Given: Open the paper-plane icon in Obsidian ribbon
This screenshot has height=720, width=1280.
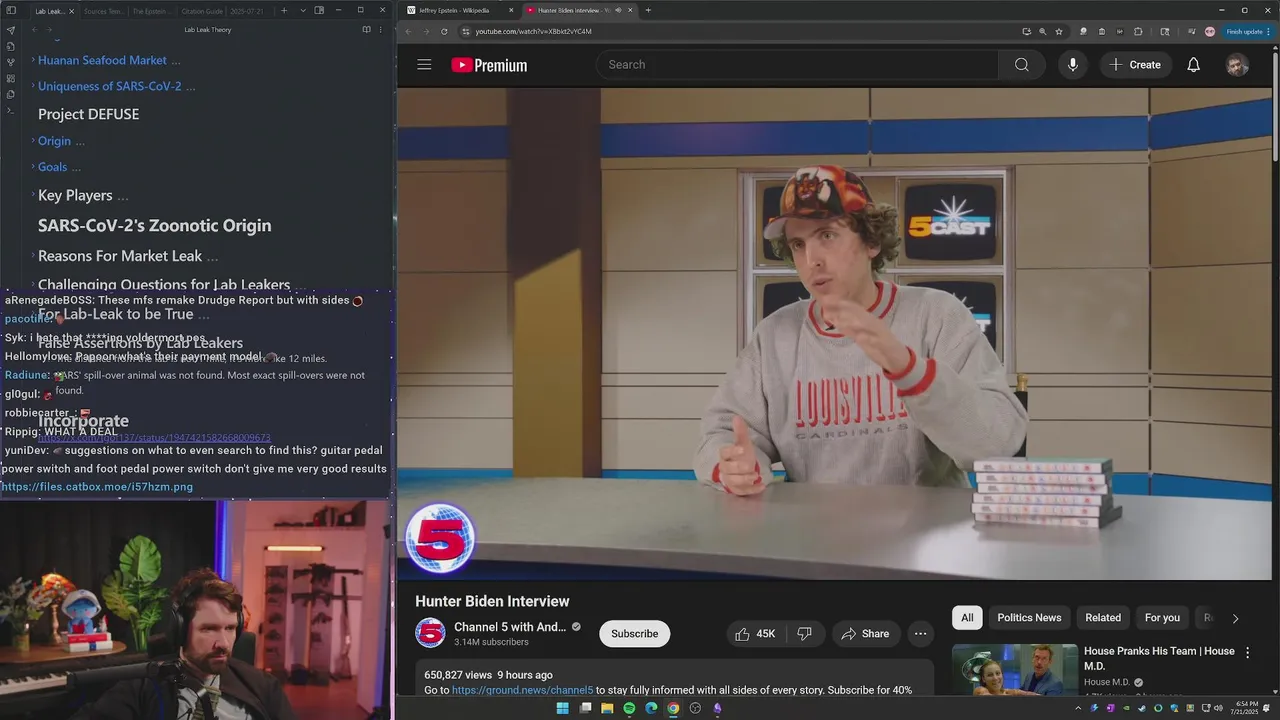Looking at the screenshot, I should tap(11, 30).
